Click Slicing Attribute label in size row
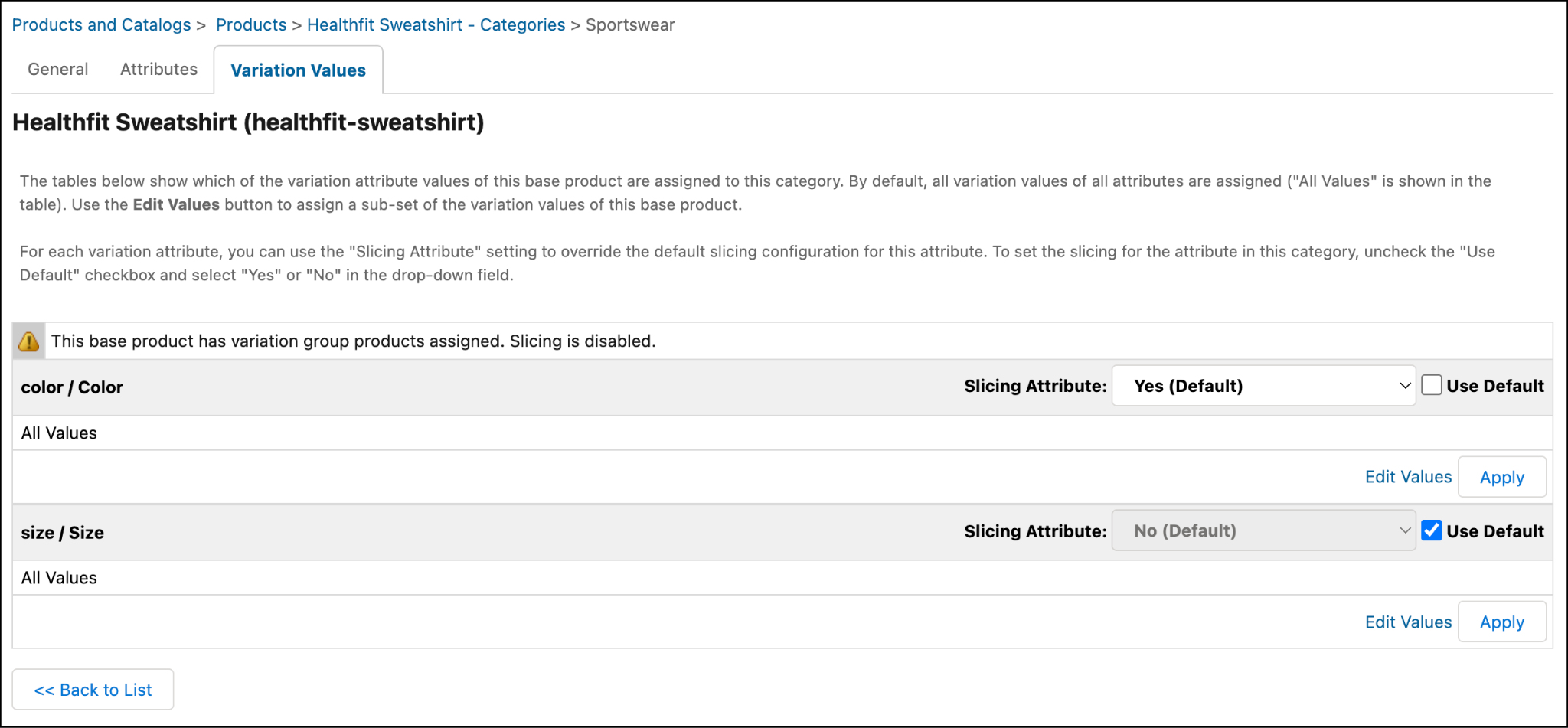 click(x=1035, y=531)
